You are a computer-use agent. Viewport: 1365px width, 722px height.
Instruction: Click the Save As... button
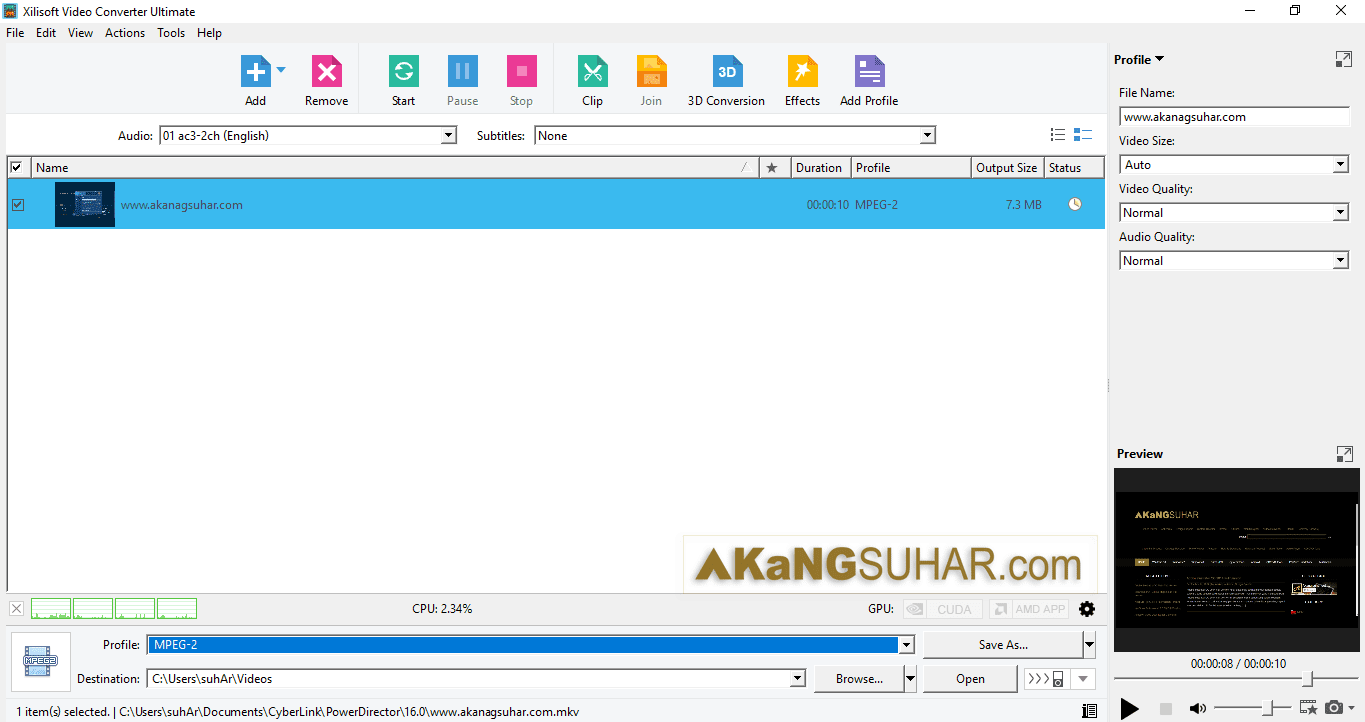click(1003, 645)
